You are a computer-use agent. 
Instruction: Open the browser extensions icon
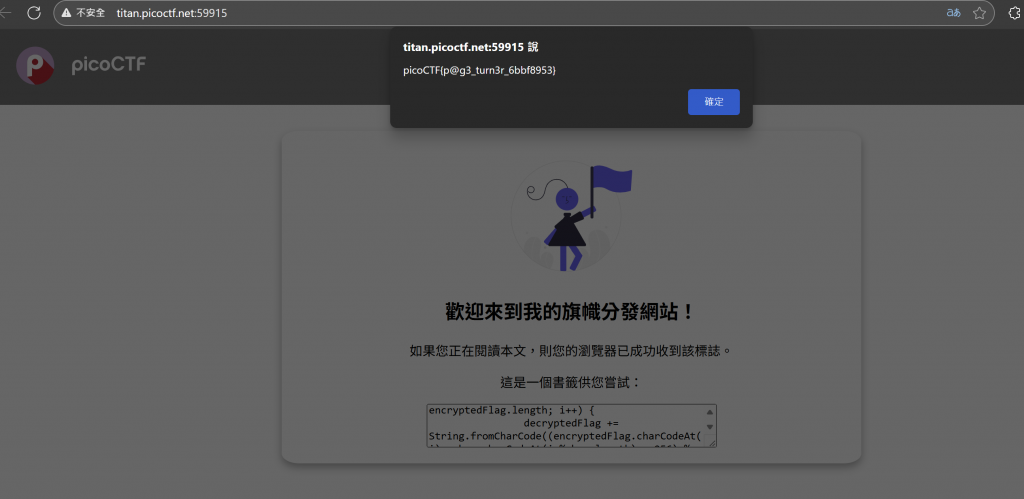point(1016,12)
